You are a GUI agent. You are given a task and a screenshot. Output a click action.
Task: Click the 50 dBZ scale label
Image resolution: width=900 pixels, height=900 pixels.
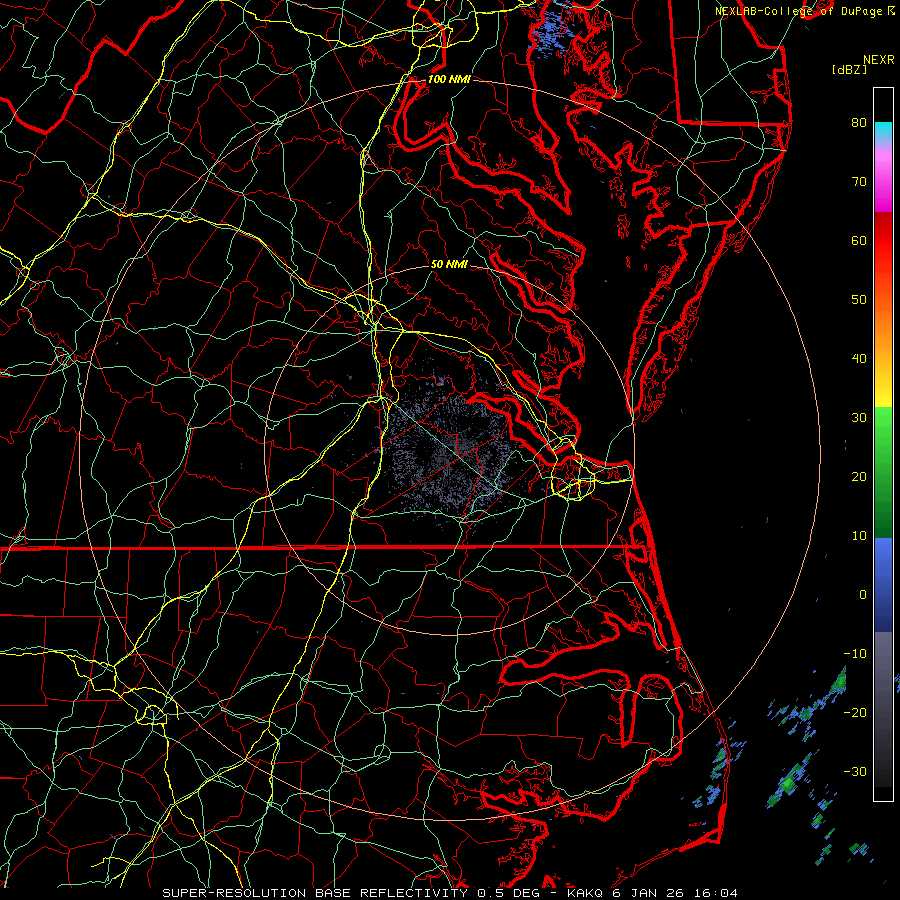point(859,300)
